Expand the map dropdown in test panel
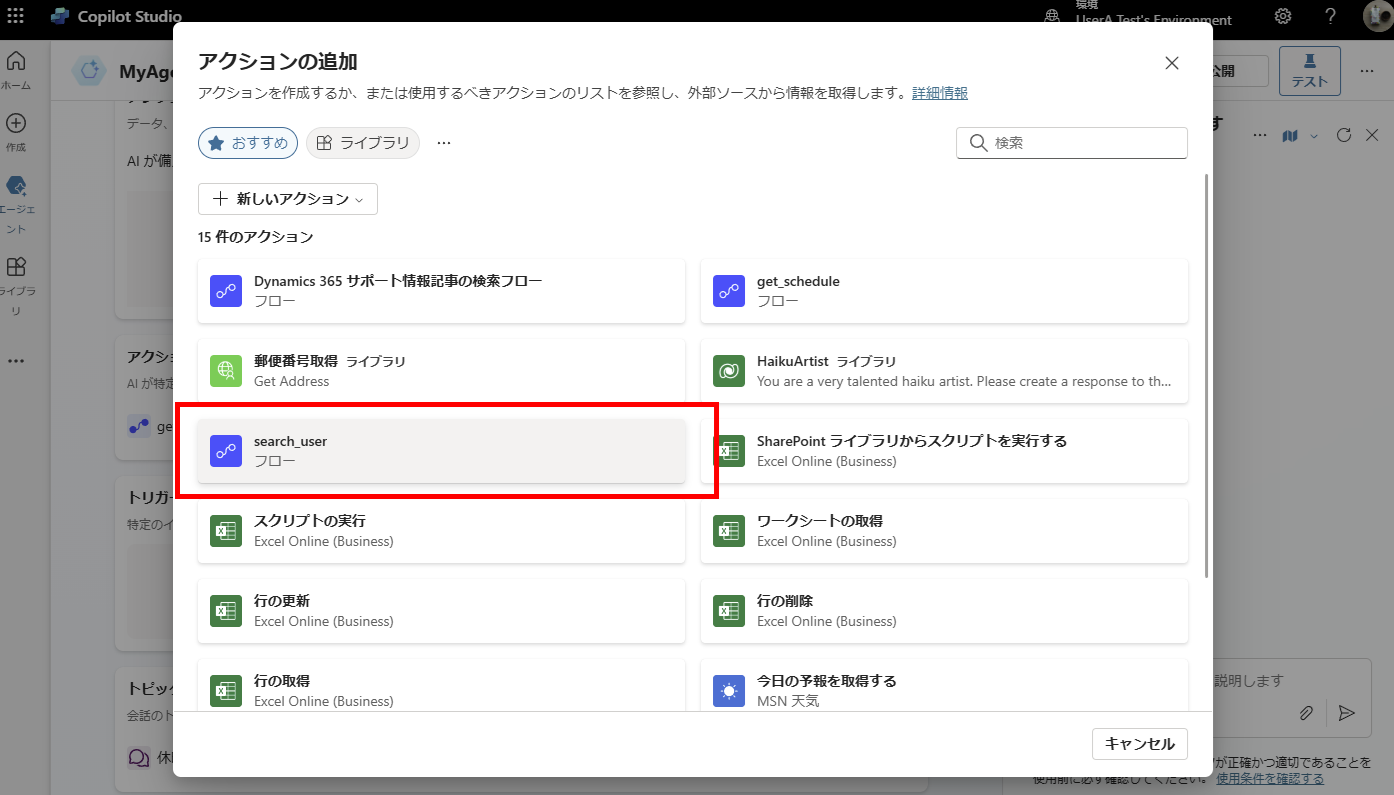Screen dimensions: 1394x795 click(x=1314, y=136)
